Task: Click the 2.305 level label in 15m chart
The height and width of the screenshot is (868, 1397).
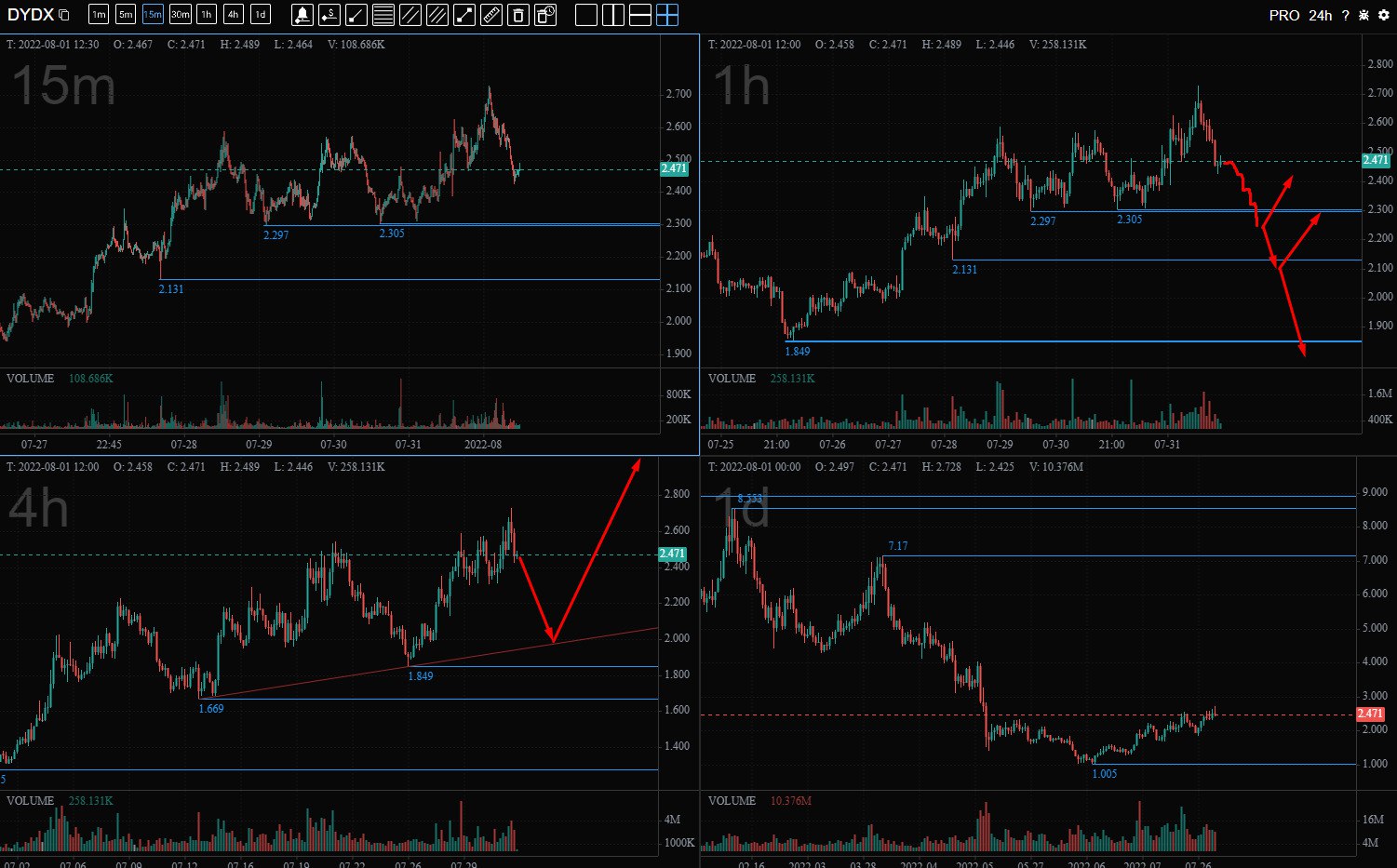Action: click(x=392, y=233)
